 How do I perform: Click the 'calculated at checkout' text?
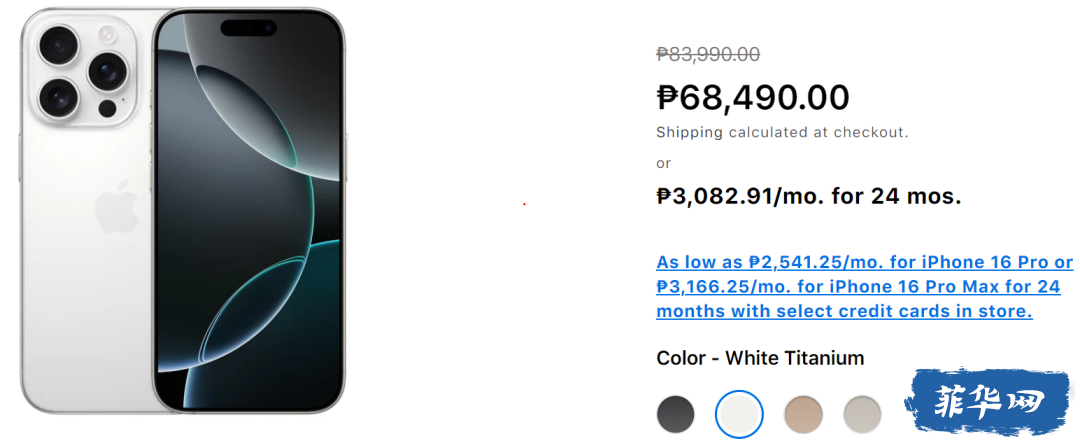(818, 132)
